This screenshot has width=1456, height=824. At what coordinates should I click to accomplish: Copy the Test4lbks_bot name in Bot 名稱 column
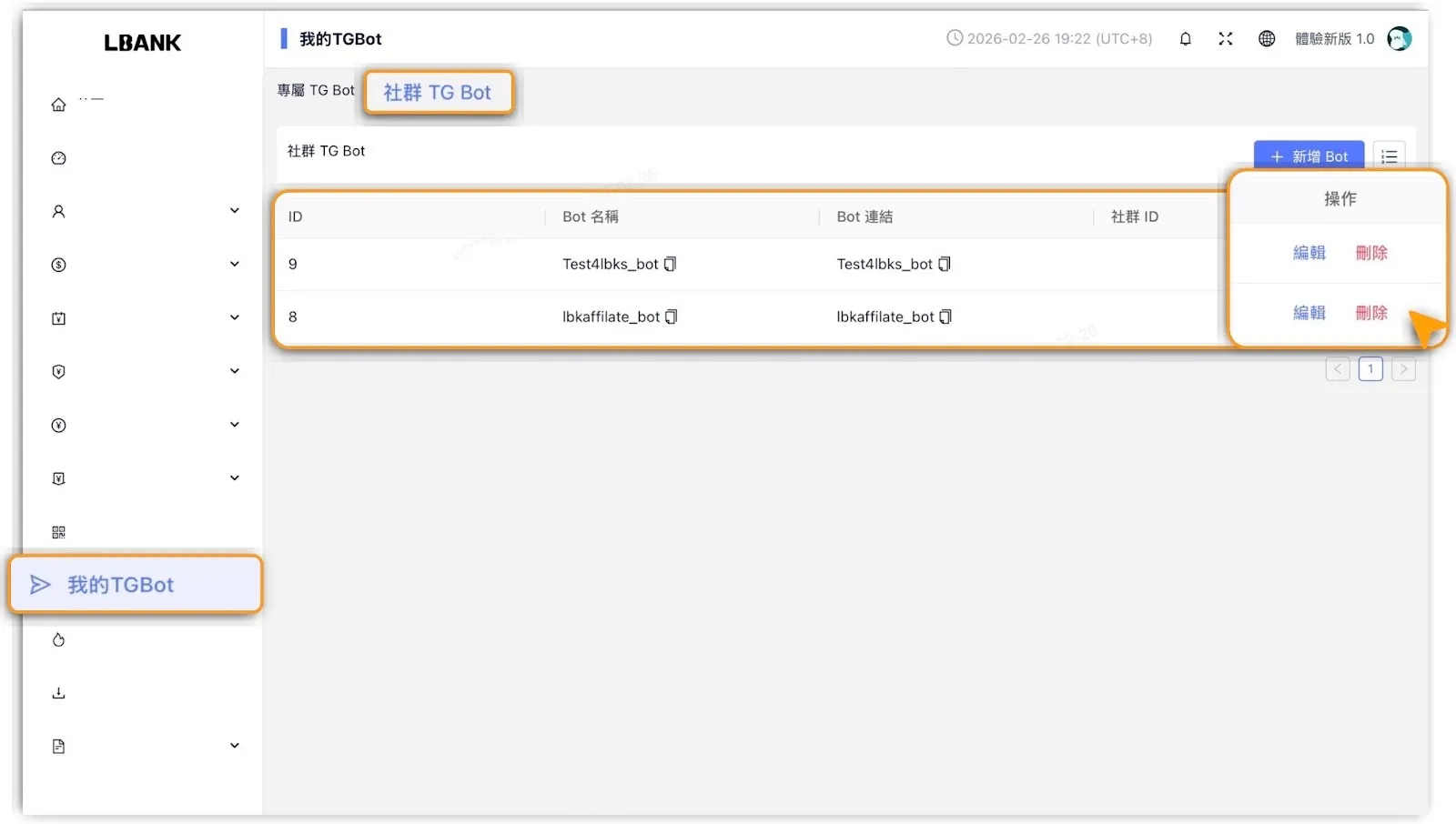click(670, 265)
